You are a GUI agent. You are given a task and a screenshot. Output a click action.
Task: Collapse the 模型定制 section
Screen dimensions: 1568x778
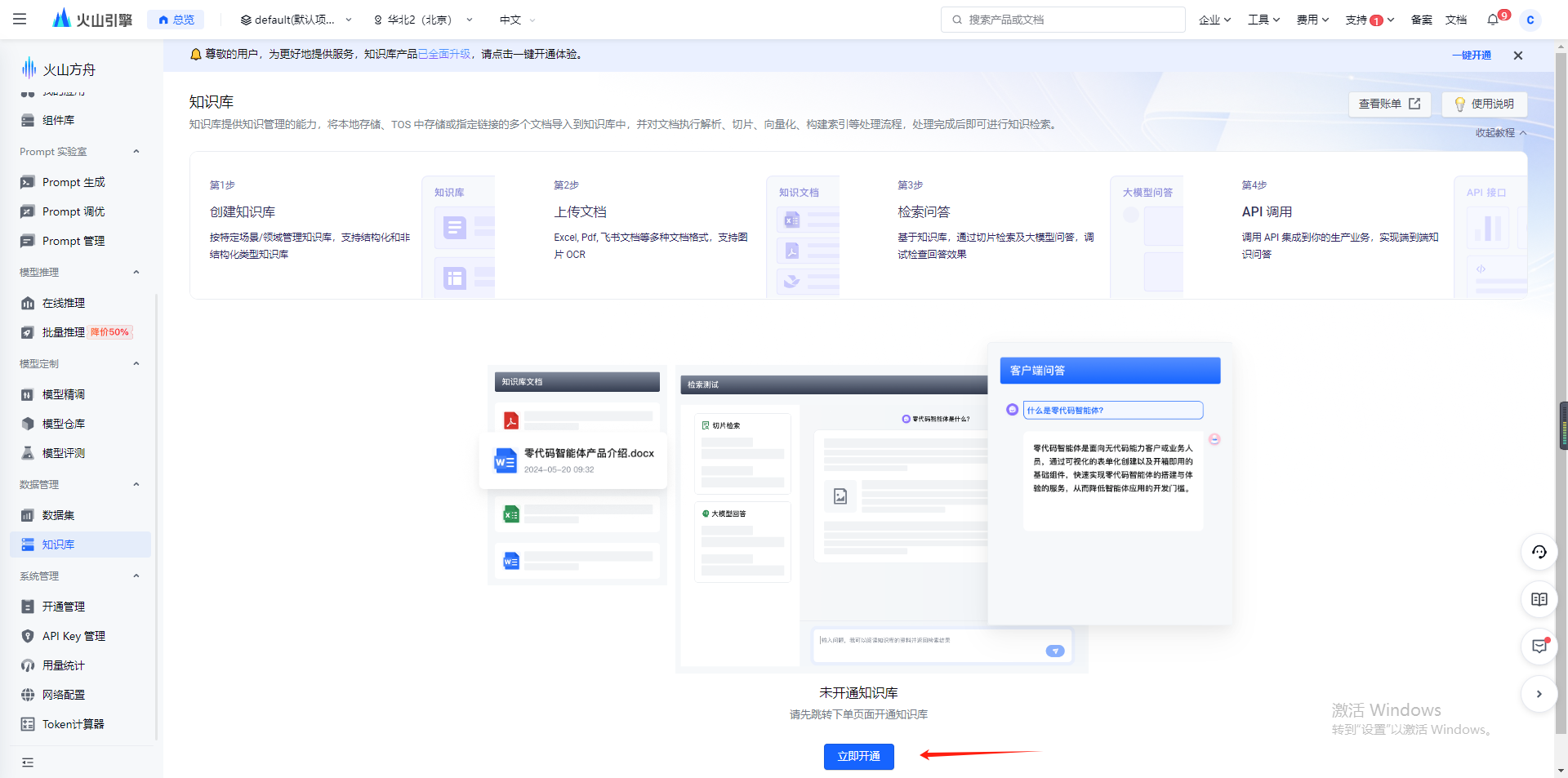coord(136,363)
